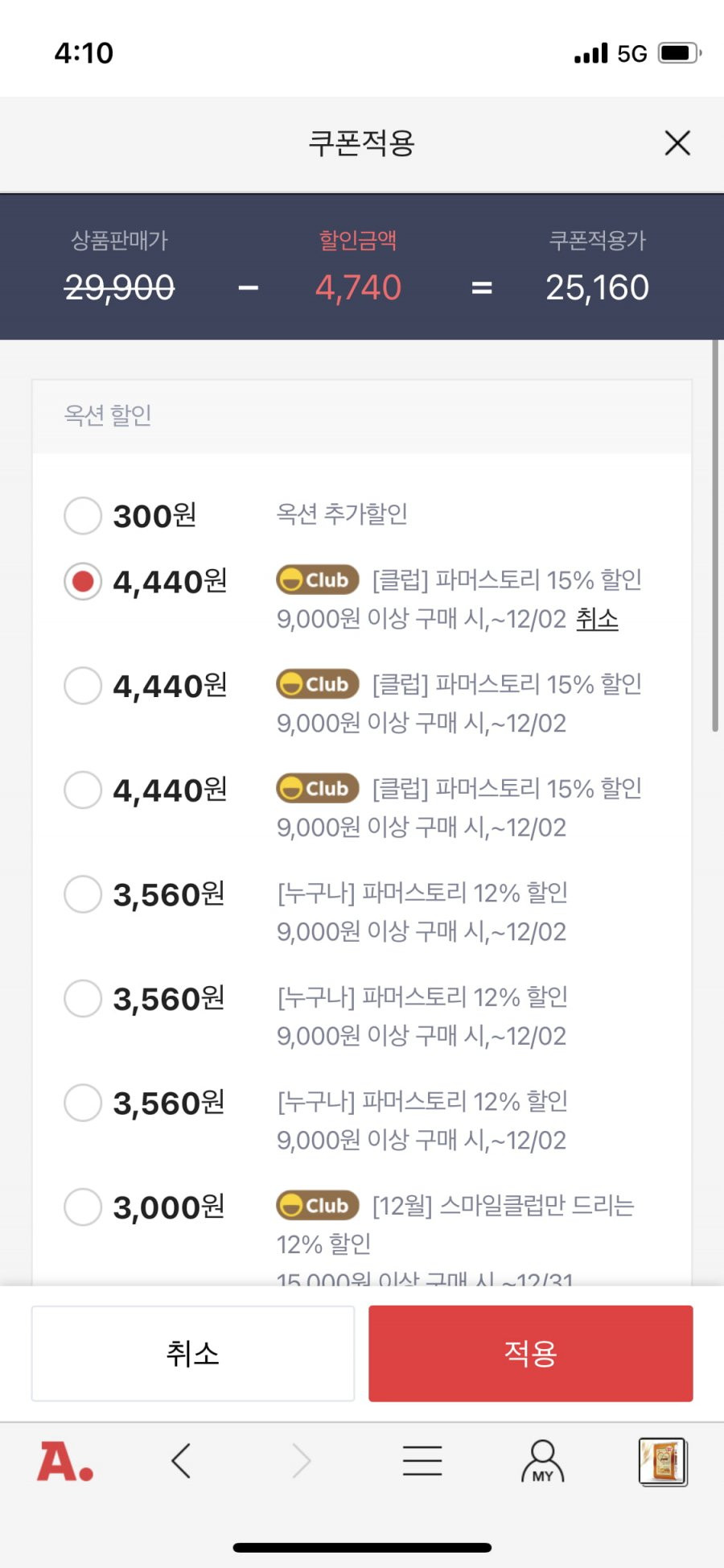Select the 300원 옵션 추가할인 radio
Image resolution: width=724 pixels, height=1568 pixels.
[83, 515]
